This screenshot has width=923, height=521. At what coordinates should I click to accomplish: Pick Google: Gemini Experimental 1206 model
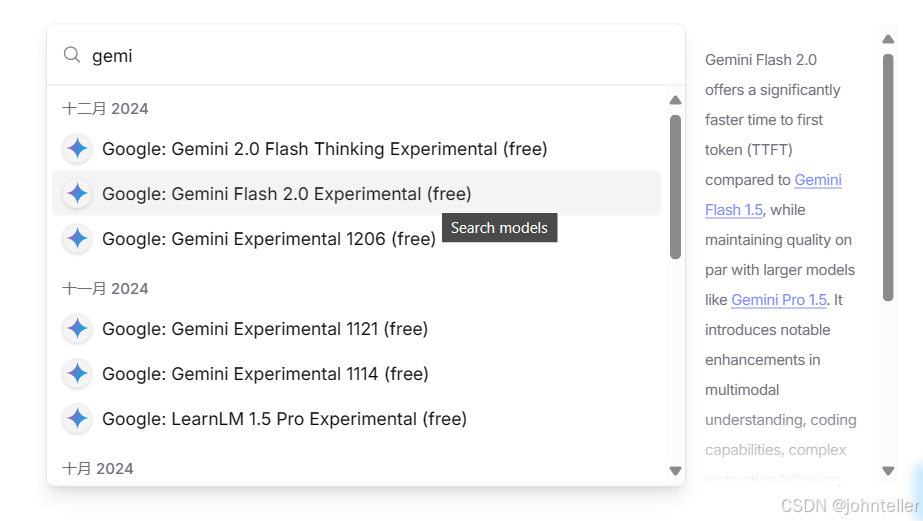(x=268, y=239)
